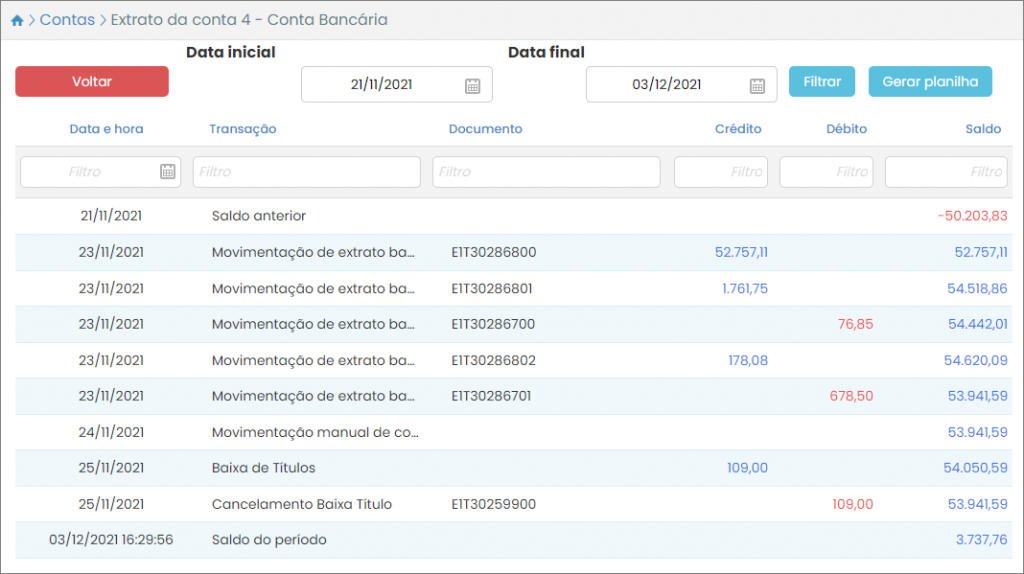The height and width of the screenshot is (574, 1024).
Task: Open the Contas breadcrumb link
Action: (67, 20)
